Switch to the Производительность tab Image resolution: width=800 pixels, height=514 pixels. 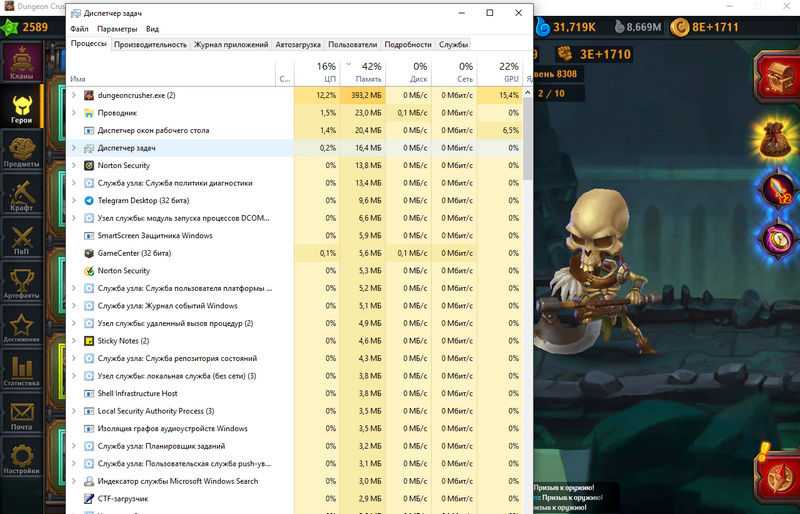[150, 44]
